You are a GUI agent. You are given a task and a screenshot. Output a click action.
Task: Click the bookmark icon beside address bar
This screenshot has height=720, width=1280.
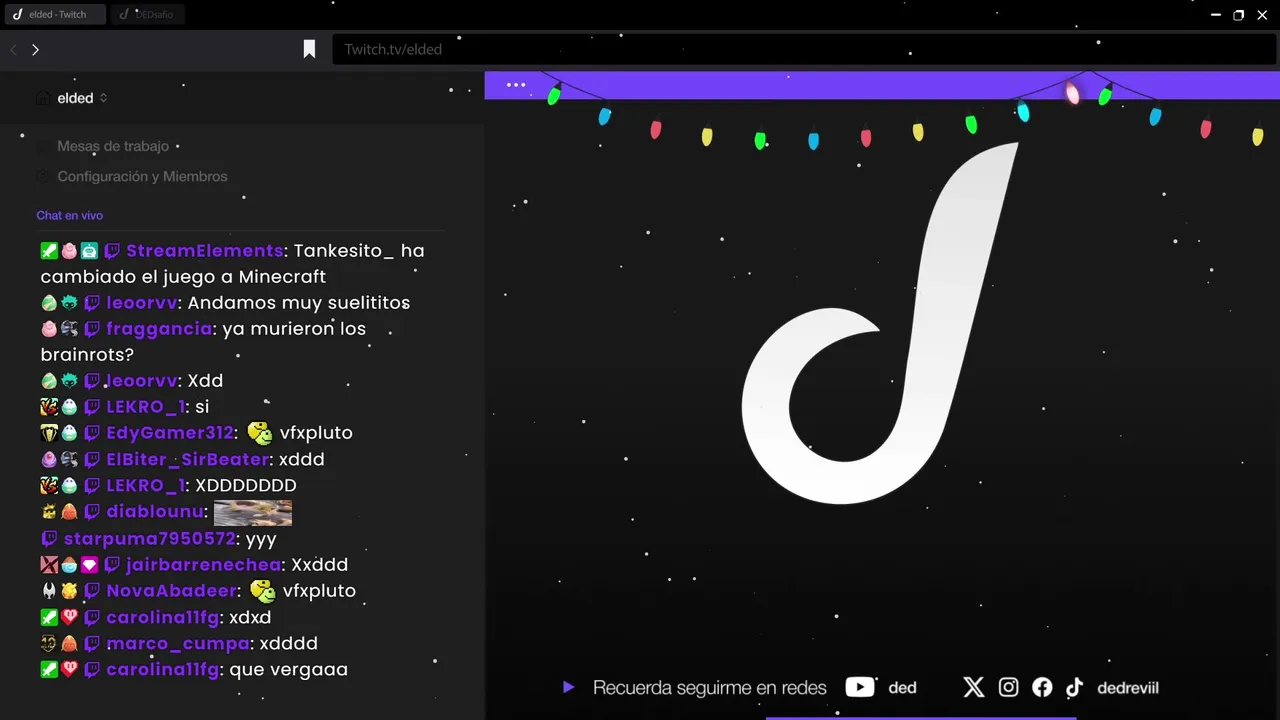310,49
